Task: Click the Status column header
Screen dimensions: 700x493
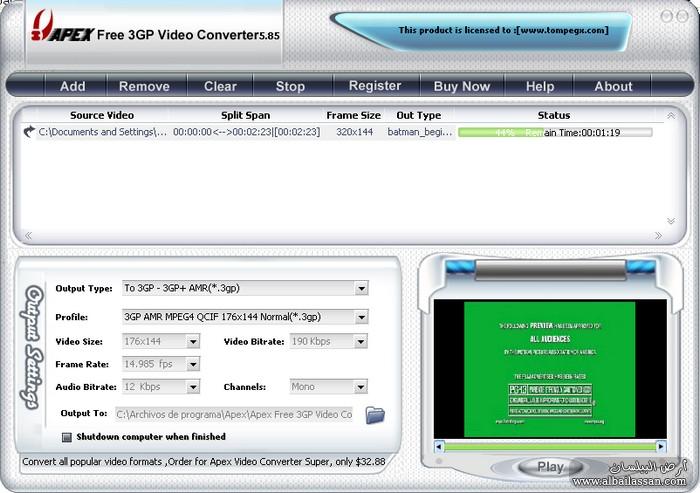Action: coord(554,115)
